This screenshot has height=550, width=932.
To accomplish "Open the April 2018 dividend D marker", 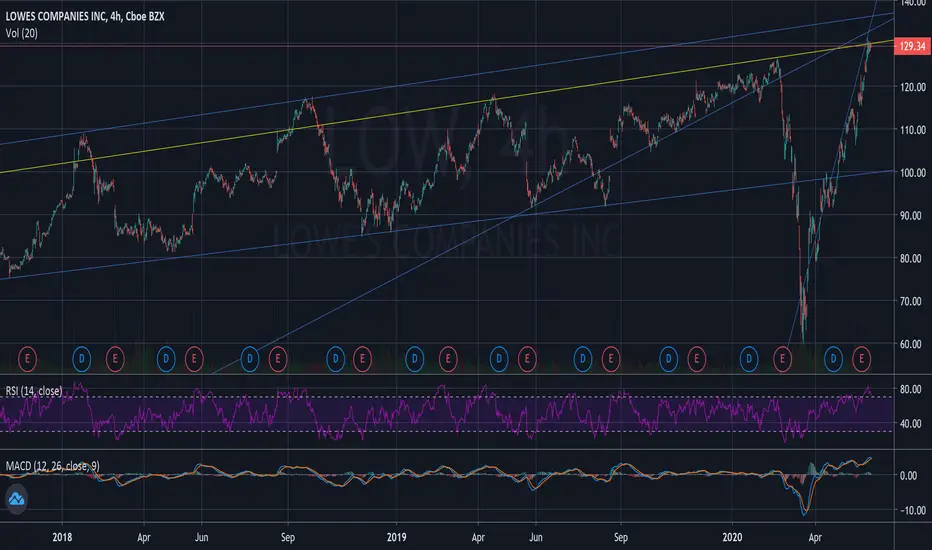I will click(166, 359).
